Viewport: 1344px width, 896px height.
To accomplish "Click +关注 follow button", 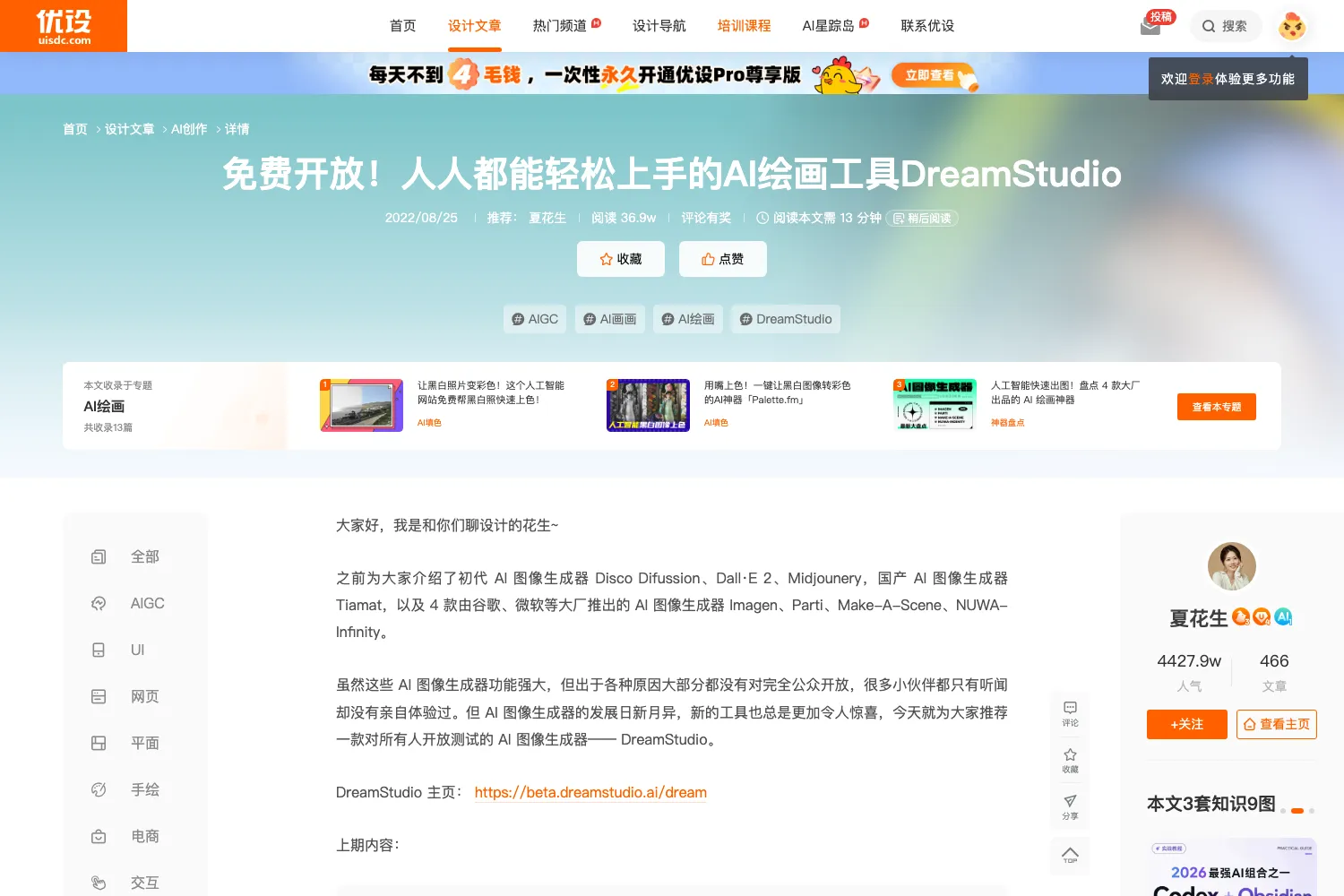I will (1187, 724).
